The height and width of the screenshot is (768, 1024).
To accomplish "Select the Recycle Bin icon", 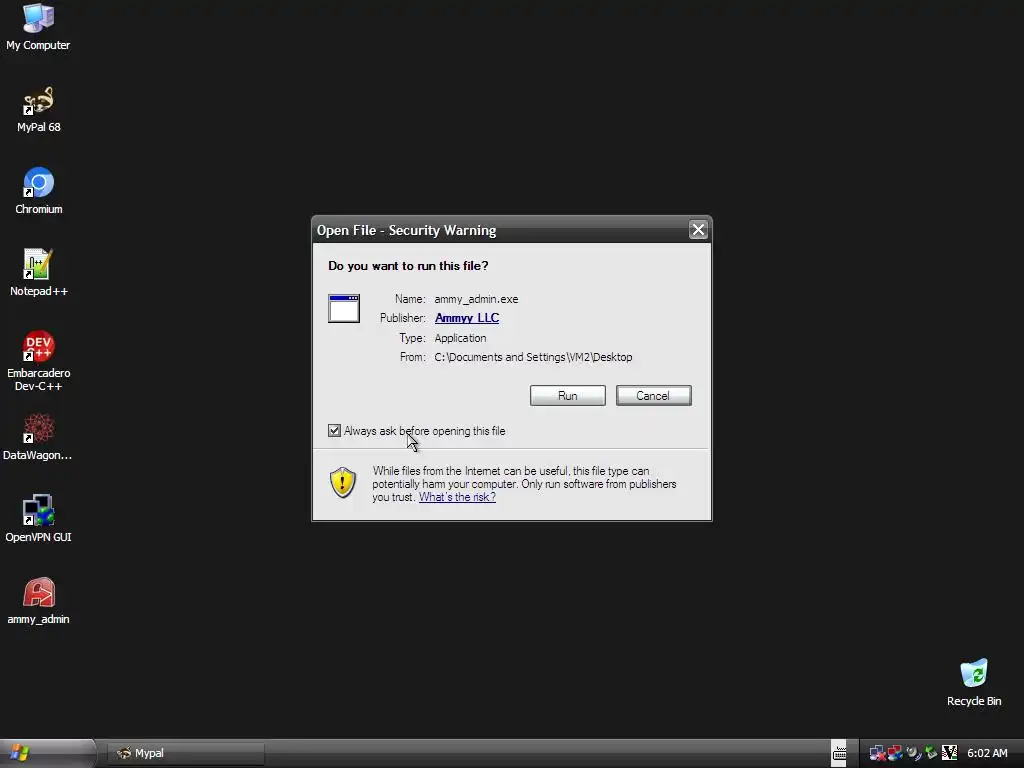I will coord(974,683).
